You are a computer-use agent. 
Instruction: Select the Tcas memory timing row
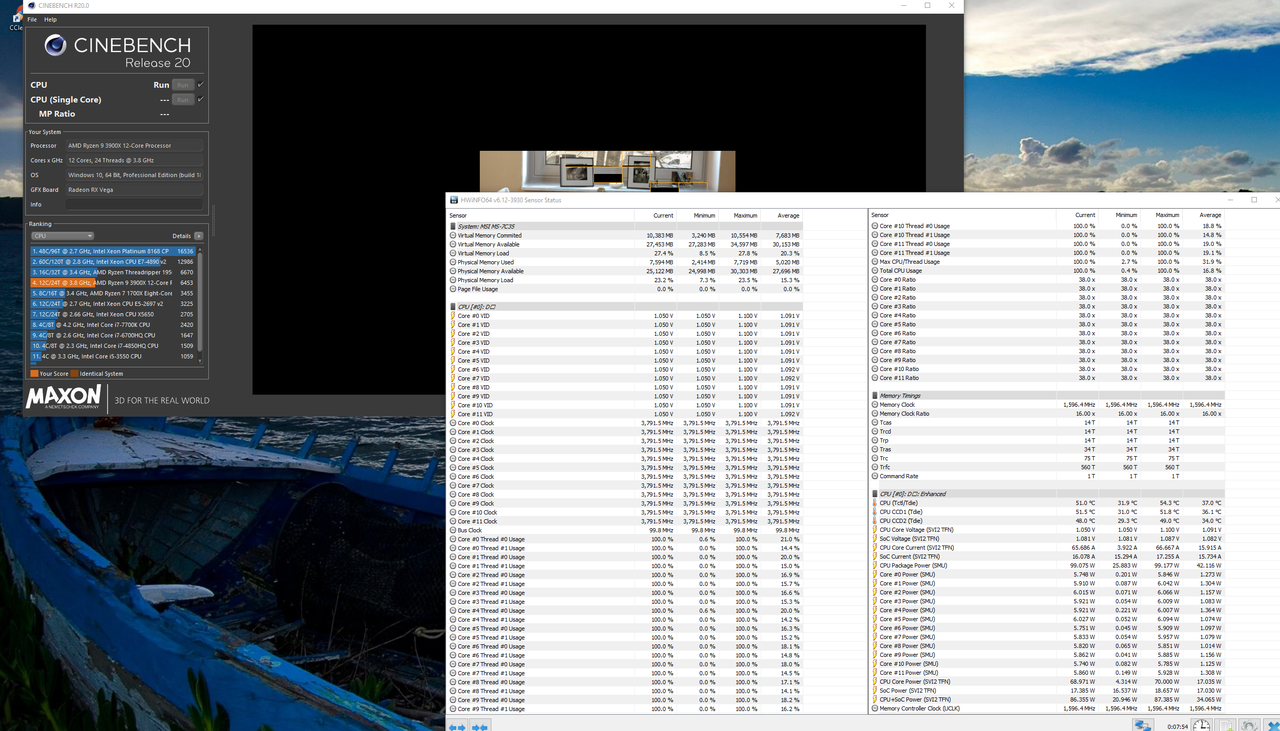tap(1047, 423)
